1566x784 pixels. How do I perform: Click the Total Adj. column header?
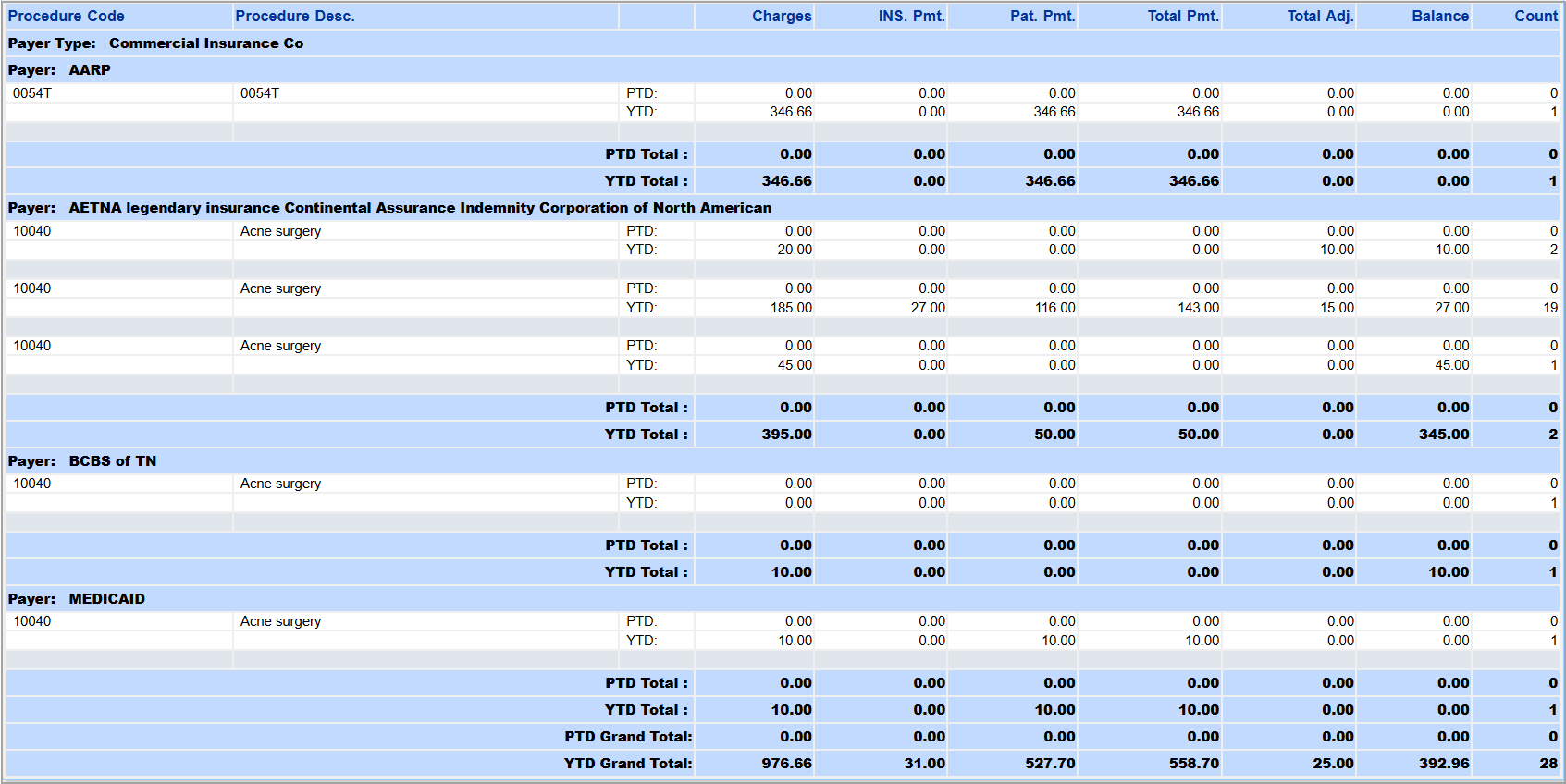pyautogui.click(x=1320, y=16)
